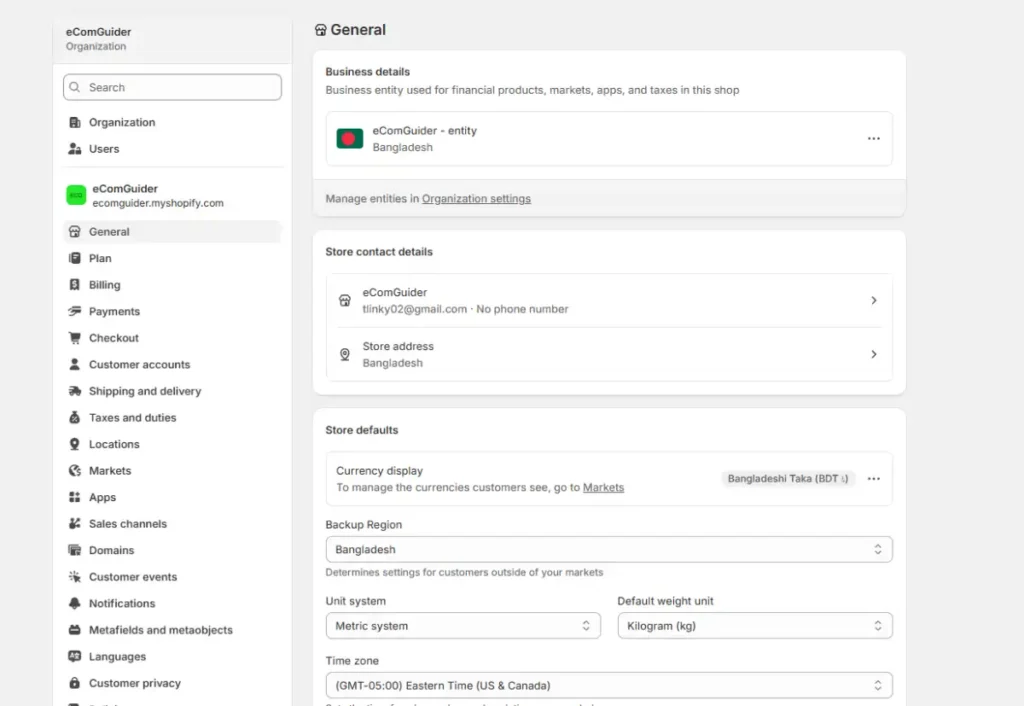Open Checkout settings label
The image size is (1024, 706).
point(114,338)
